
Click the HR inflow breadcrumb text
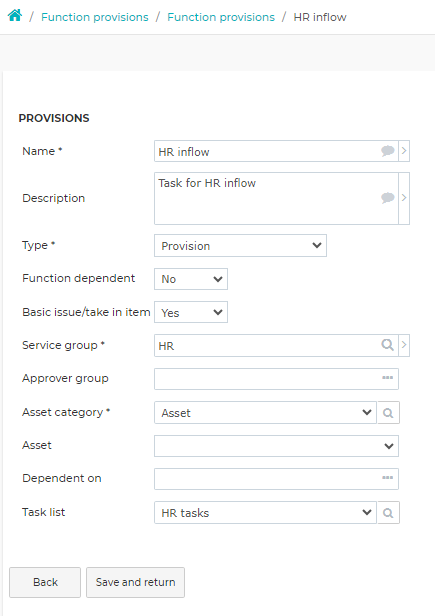(x=320, y=17)
